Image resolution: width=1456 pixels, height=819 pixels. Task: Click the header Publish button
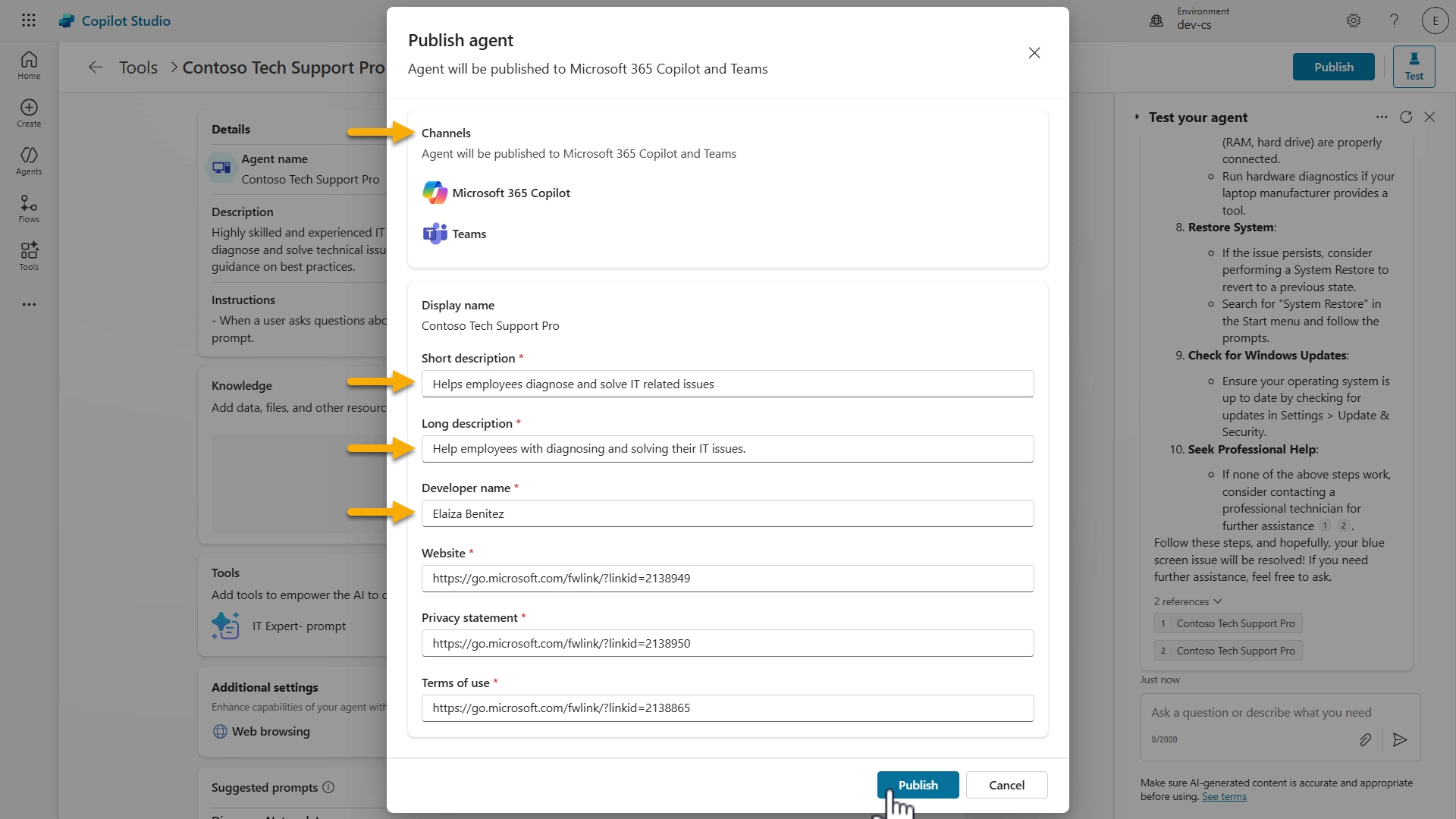[x=1333, y=67]
